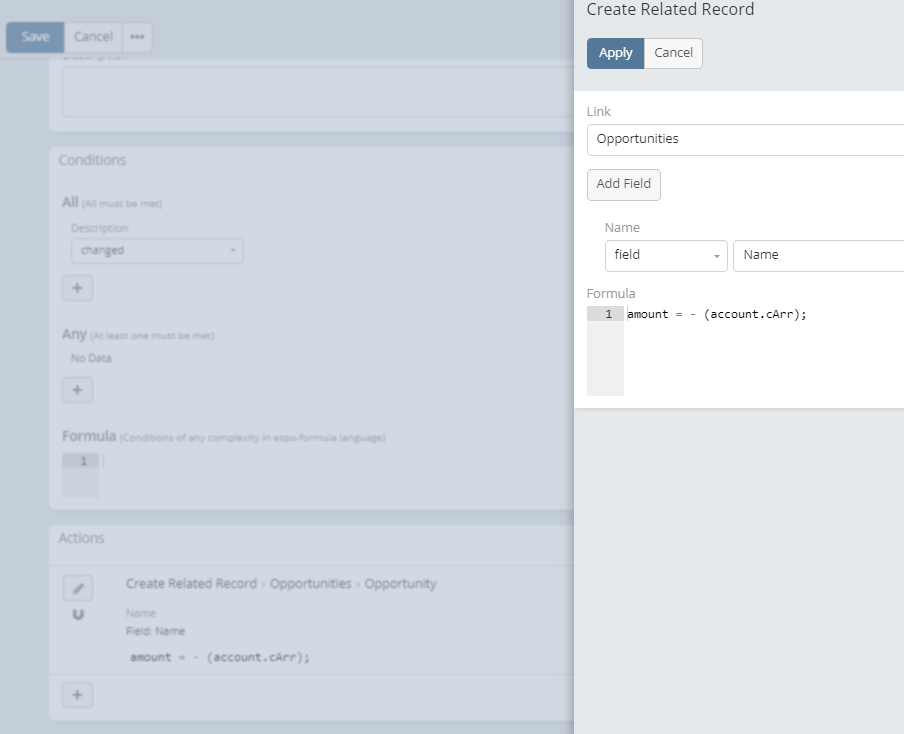Screen dimensions: 904x734
Task: Click the pencil edit icon in Actions
Action: [x=77, y=588]
